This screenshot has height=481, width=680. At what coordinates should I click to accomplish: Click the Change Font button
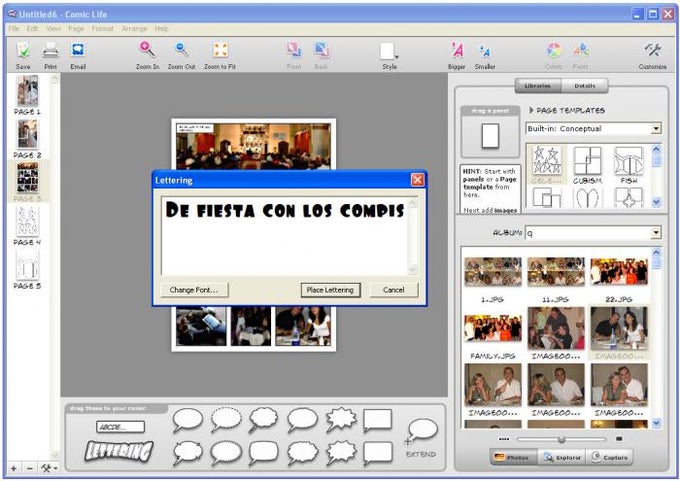(194, 290)
